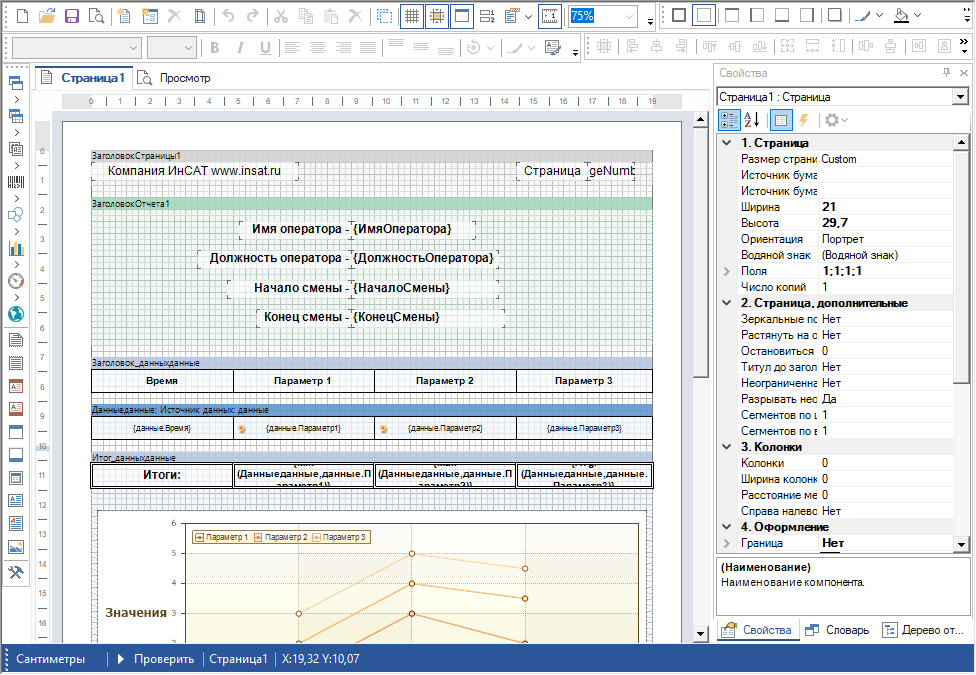Click Проверить button in status bar
976x675 pixels.
click(156, 659)
